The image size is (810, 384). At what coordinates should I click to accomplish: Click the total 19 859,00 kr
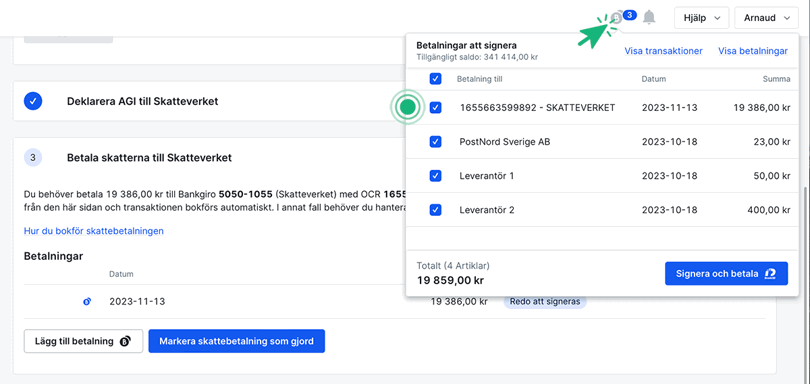[x=450, y=281]
